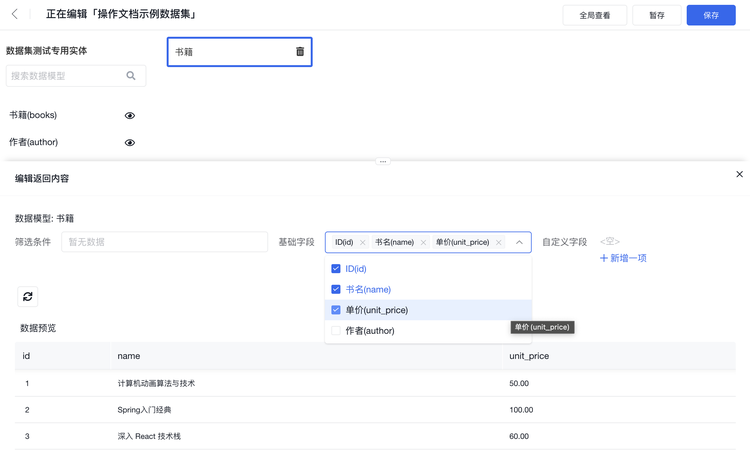Image resolution: width=750 pixels, height=476 pixels.
Task: Check the 作者(author) checkbox
Action: (336, 331)
